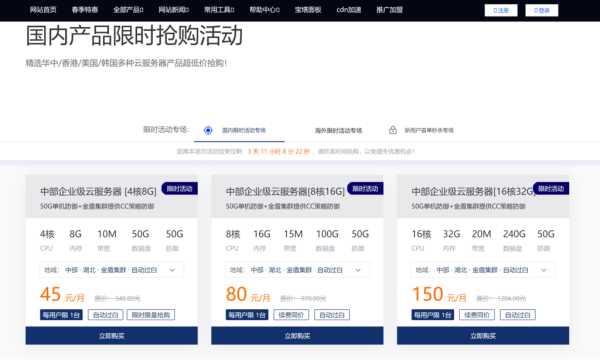This screenshot has height=360, width=600.
Task: Click the struck-through original price 1204.00元
Action: point(501,298)
